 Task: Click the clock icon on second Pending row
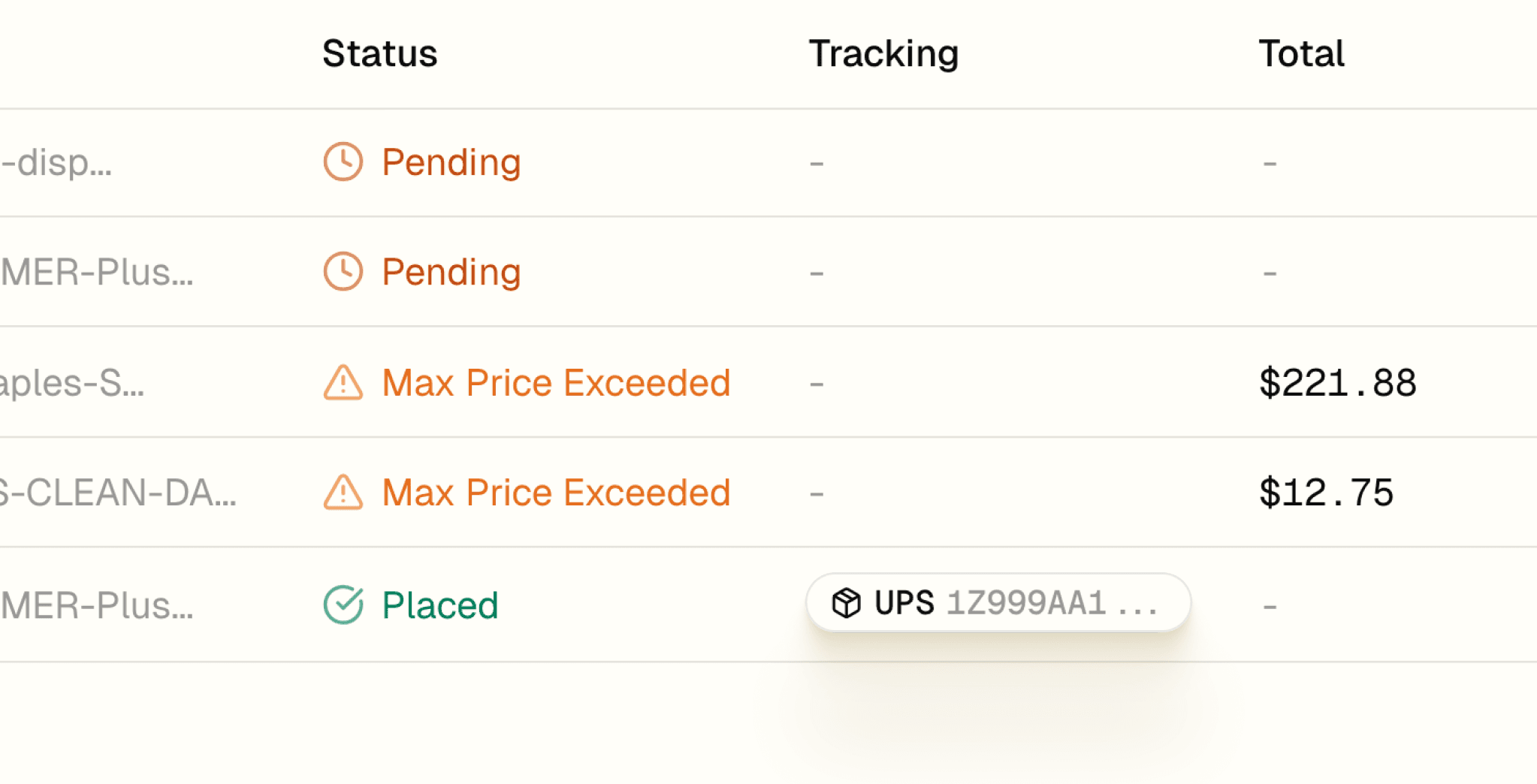point(343,271)
